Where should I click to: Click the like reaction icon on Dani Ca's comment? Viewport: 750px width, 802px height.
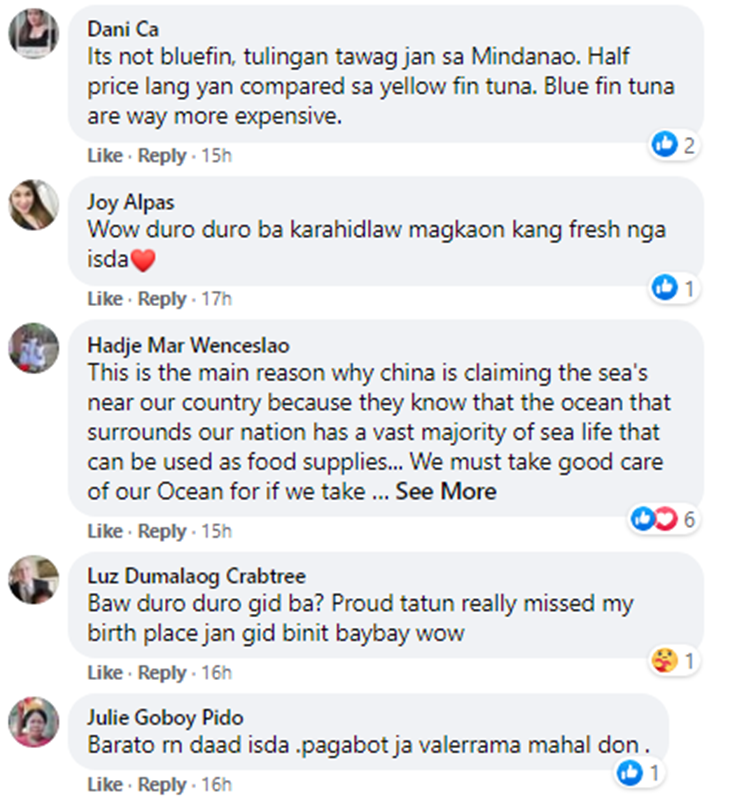click(x=665, y=146)
